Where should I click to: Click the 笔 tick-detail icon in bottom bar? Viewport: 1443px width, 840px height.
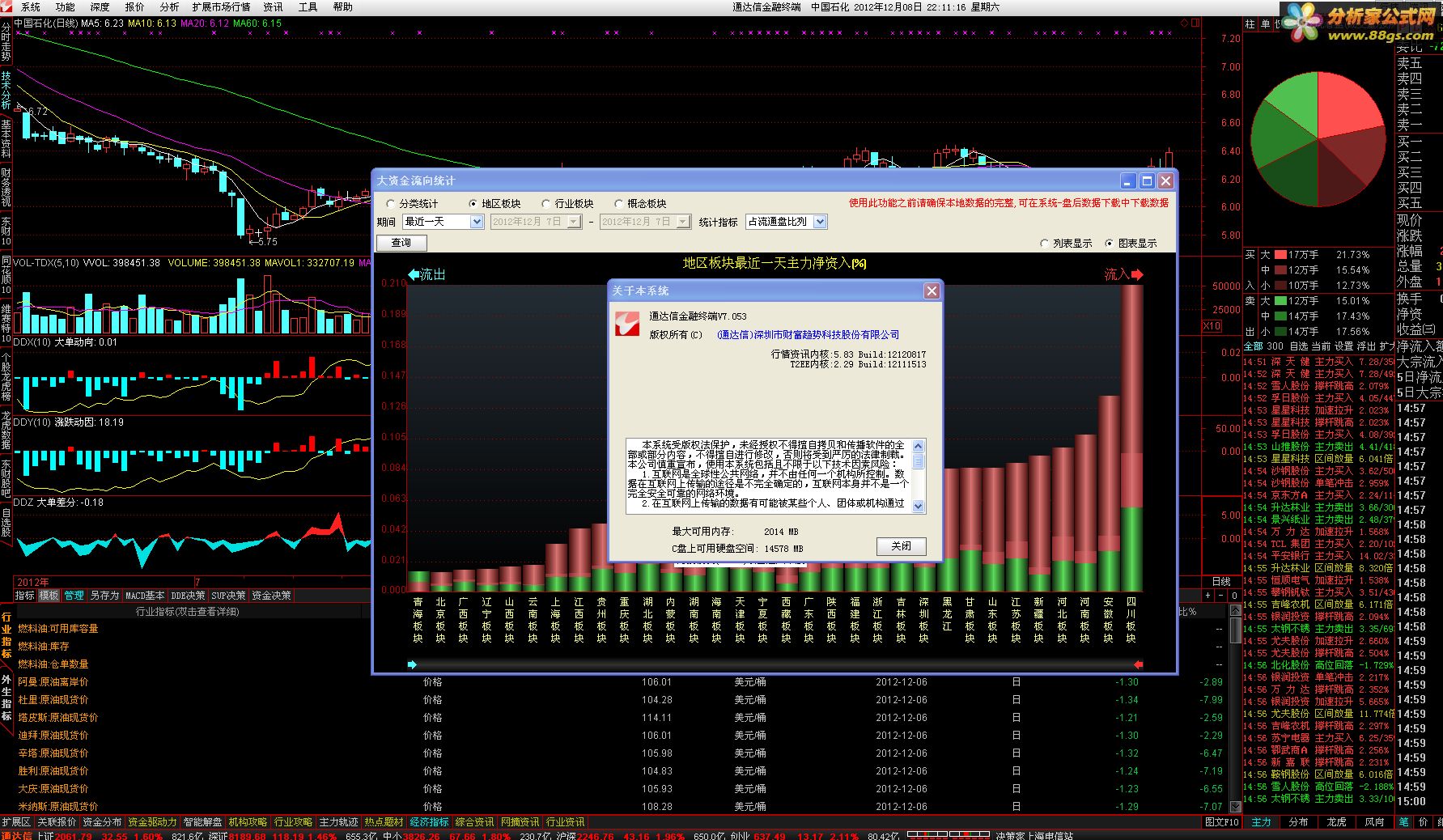click(x=1403, y=821)
